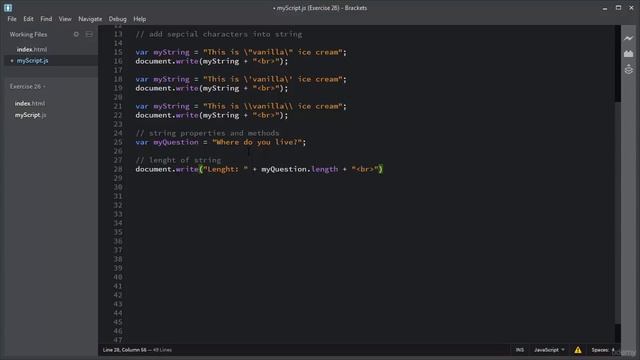This screenshot has width=640, height=360.
Task: Open the File menu
Action: 12,19
